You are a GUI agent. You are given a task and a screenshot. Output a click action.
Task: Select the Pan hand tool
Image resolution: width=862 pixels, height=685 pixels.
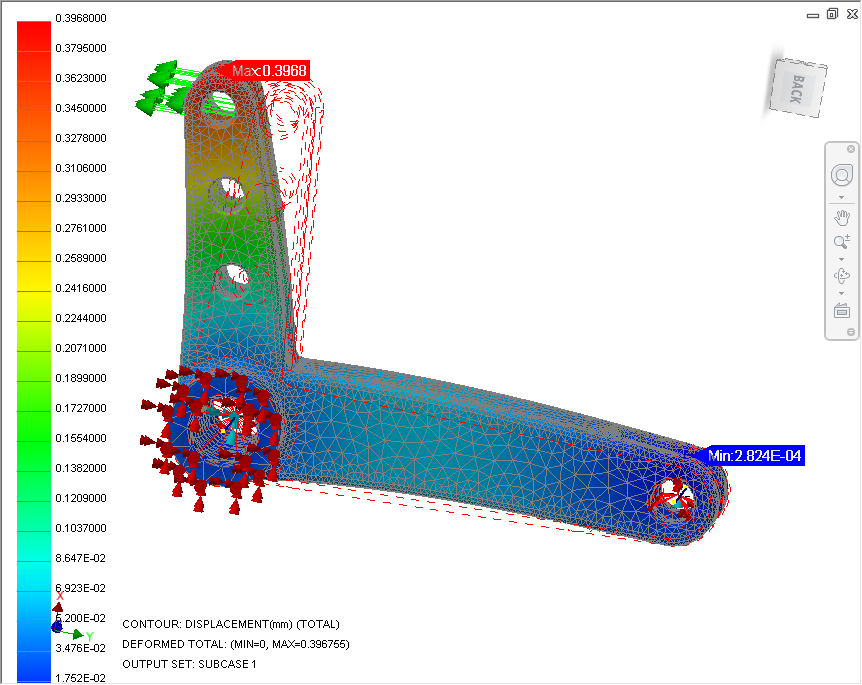(x=842, y=218)
